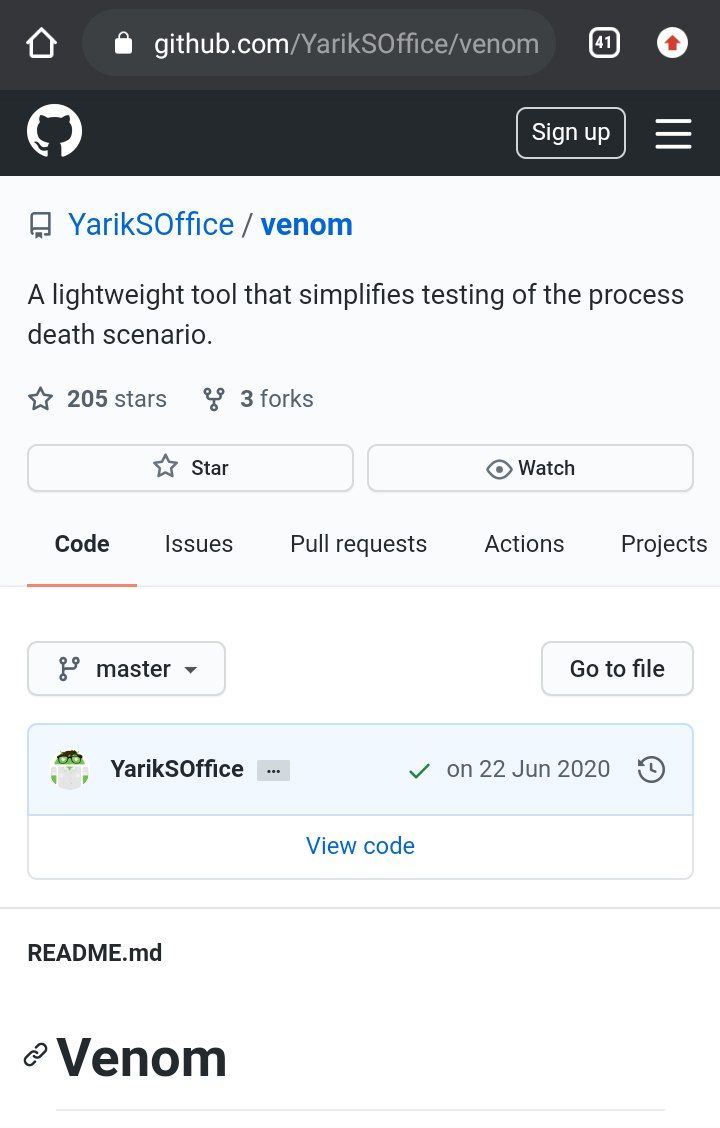Go to GitHub homepage via Octocat logo
This screenshot has height=1128, width=720.
point(55,131)
